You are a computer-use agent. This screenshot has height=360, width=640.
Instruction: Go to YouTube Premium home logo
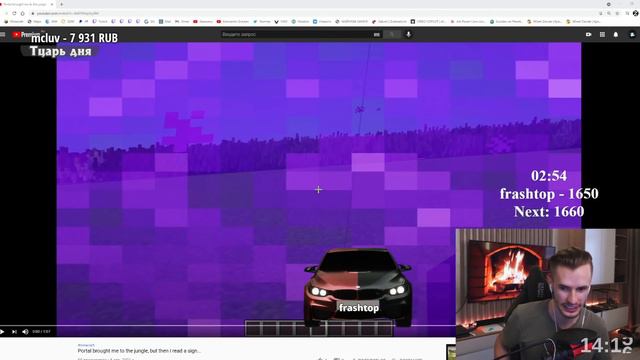pyautogui.click(x=27, y=35)
